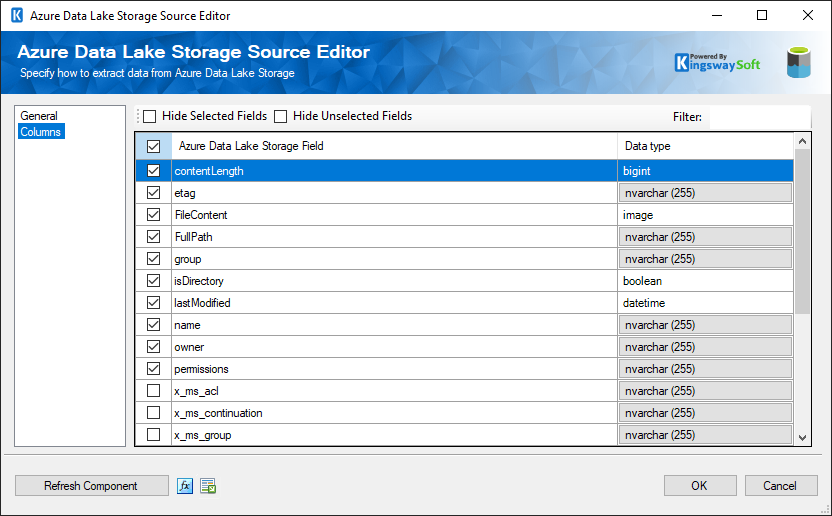Screen dimensions: 832x516
Task: Open the name data type box
Action: pos(705,325)
